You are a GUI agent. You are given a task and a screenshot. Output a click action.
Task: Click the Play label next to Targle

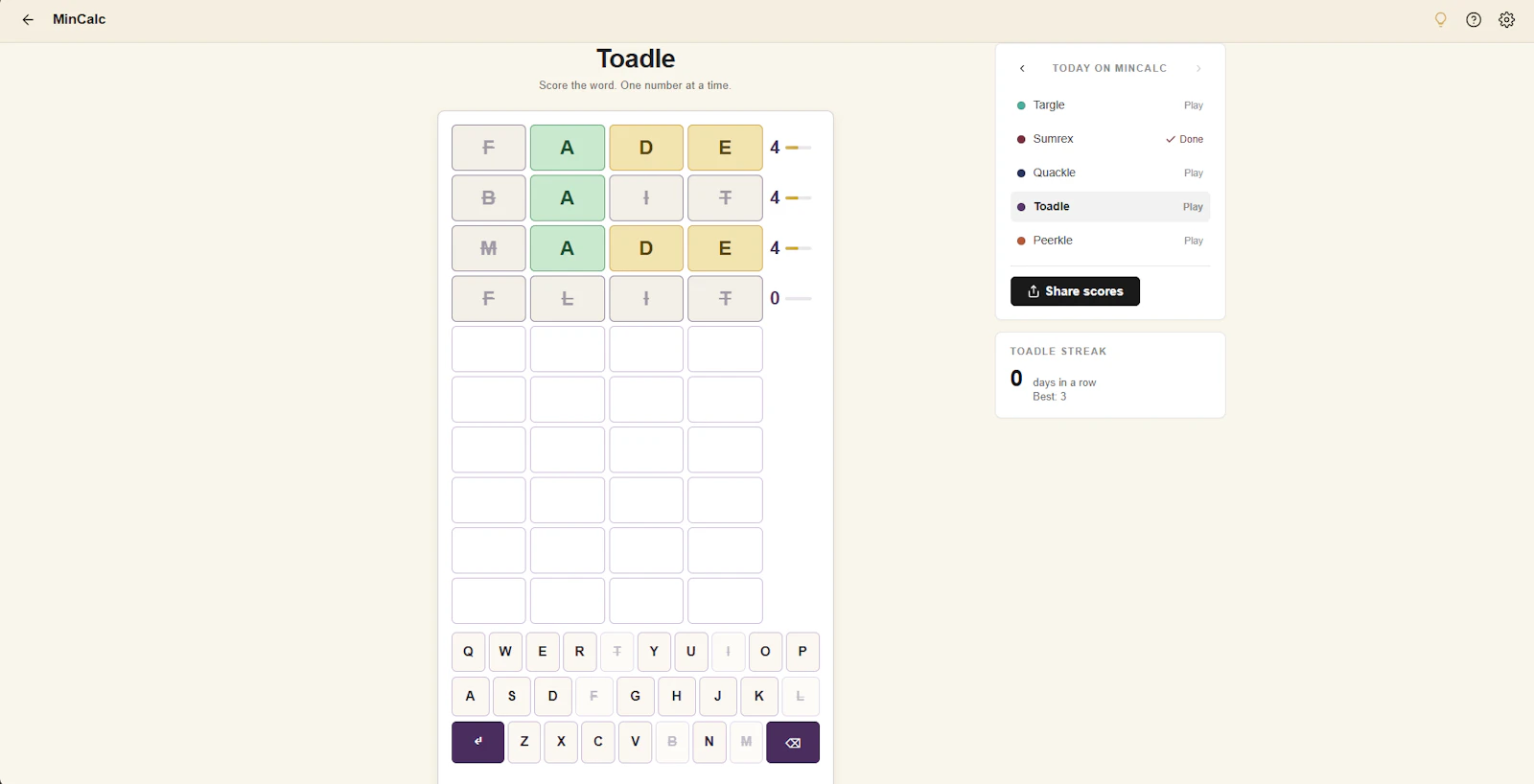1194,105
